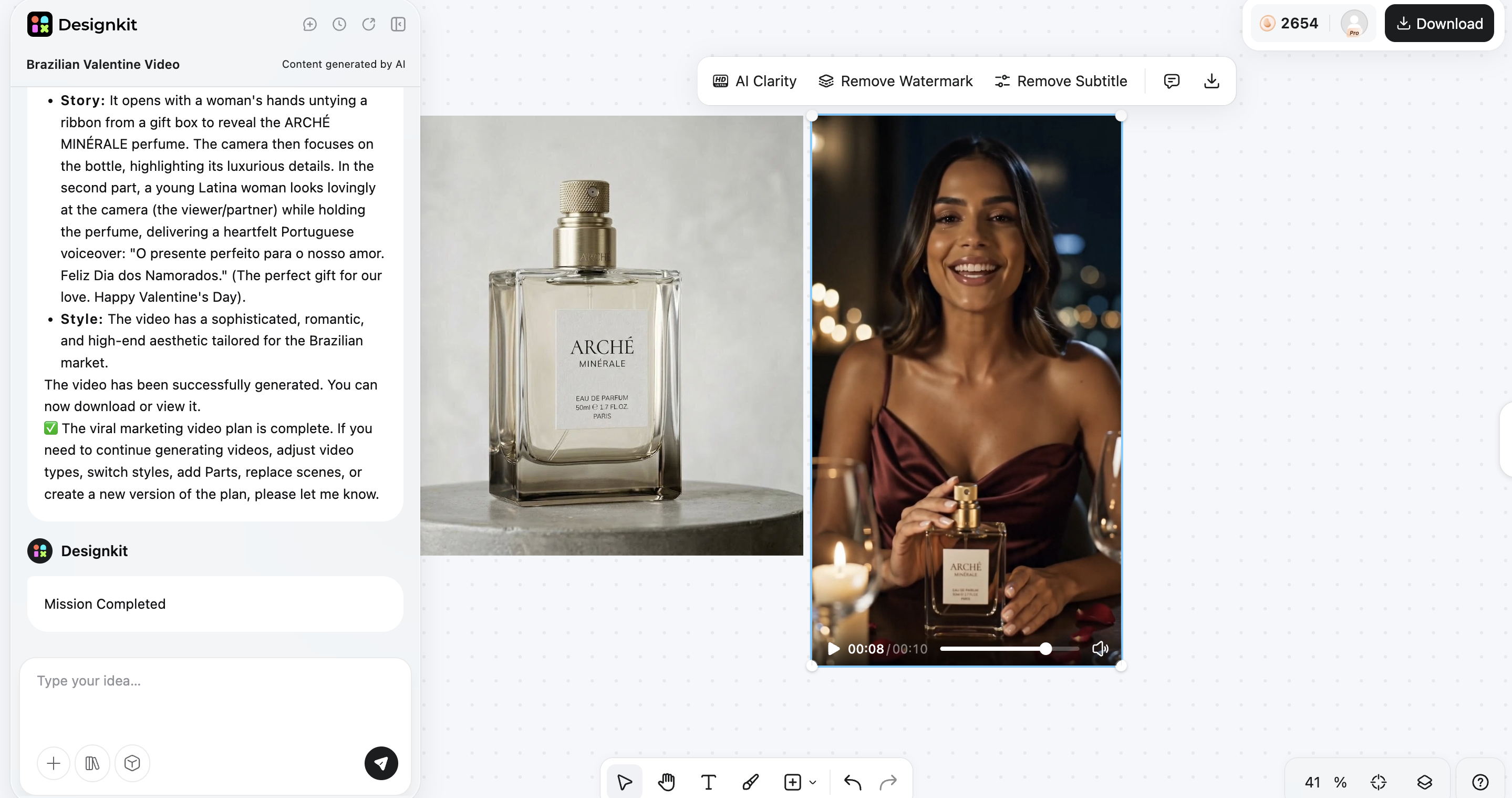1512x798 pixels.
Task: Select the brush drawing tool
Action: [x=750, y=782]
